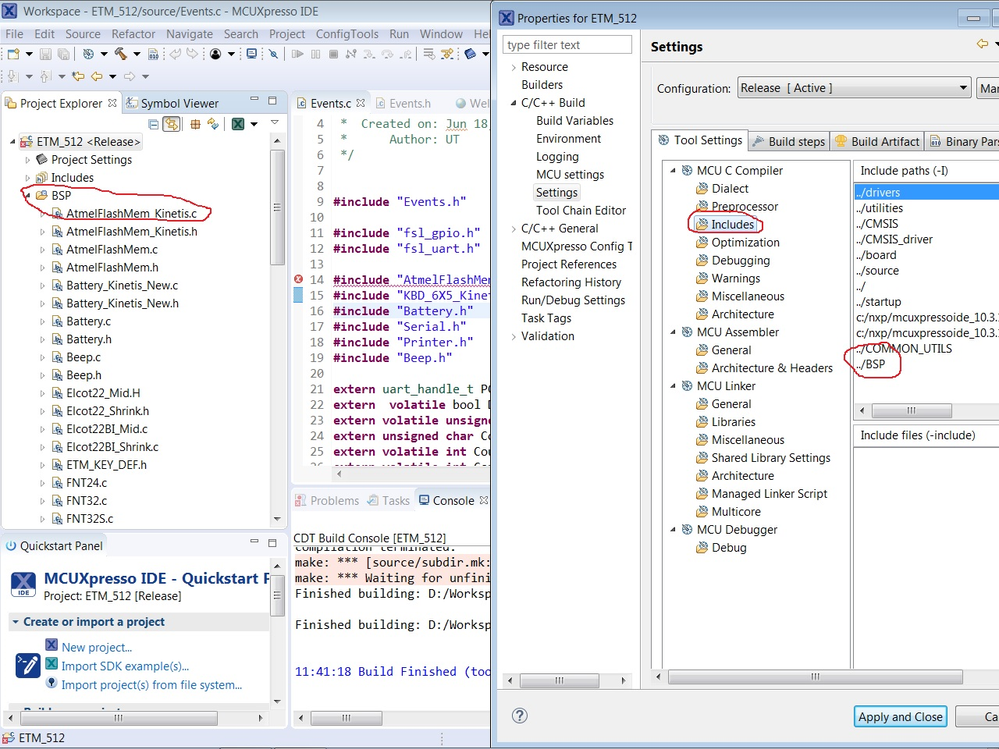
Task: Open the Project Explorer view menu triangle
Action: 275,122
